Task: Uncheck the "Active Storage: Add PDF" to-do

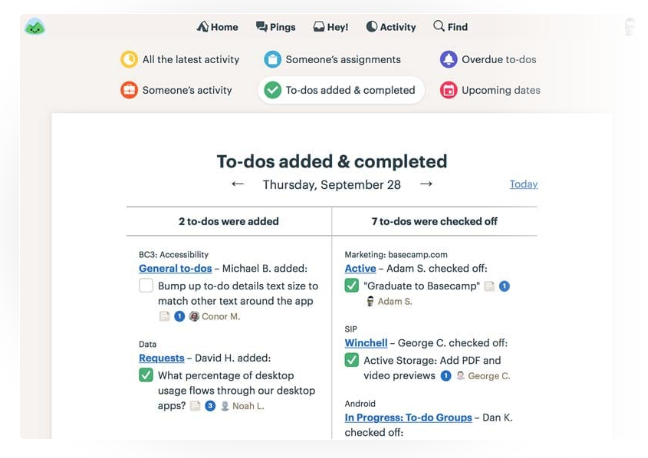Action: coord(352,360)
